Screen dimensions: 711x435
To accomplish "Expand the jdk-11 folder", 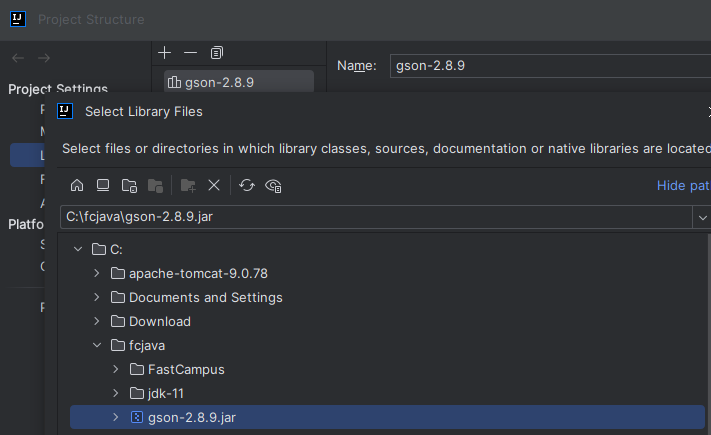I will pos(116,393).
